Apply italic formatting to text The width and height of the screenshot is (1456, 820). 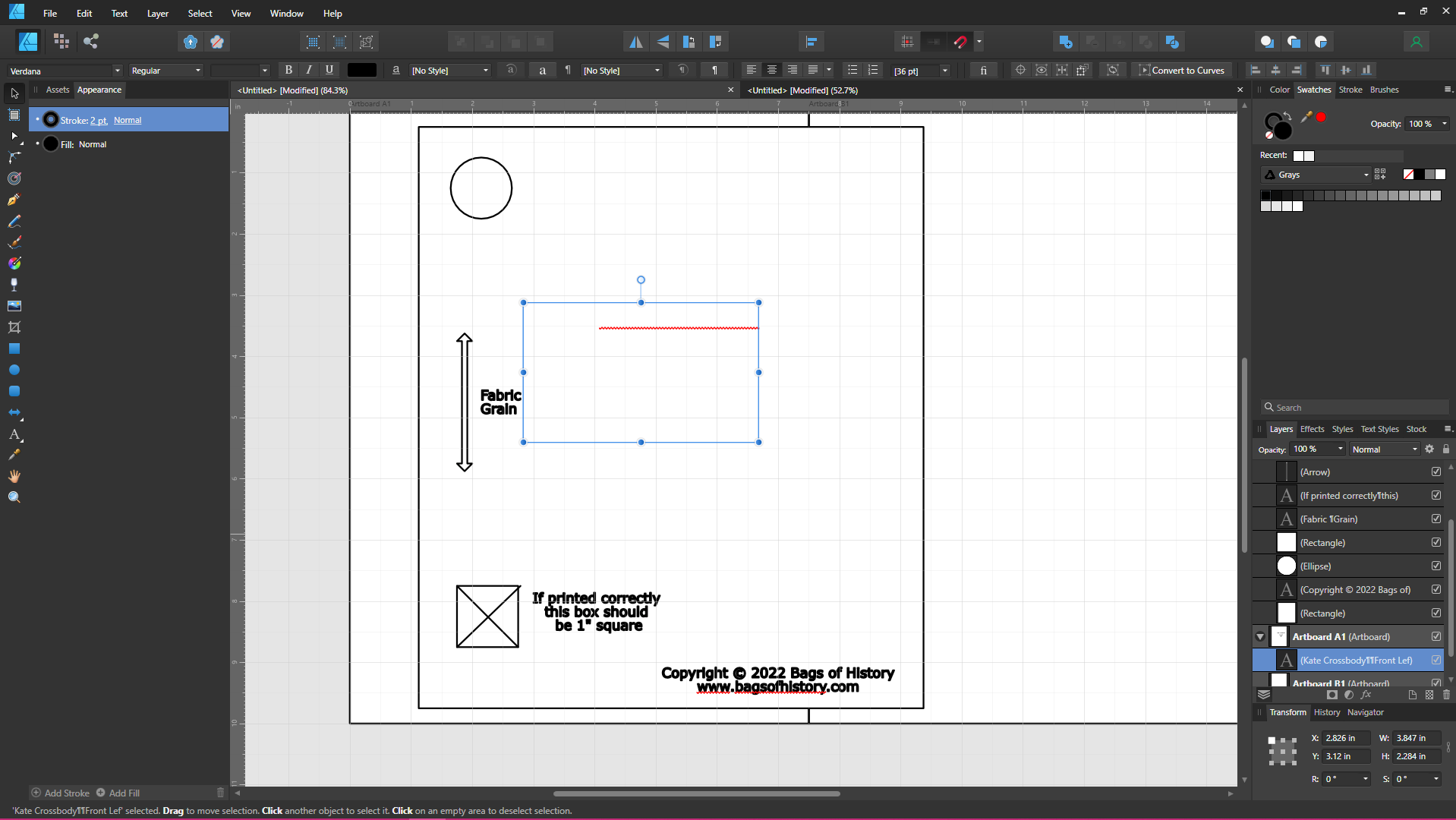tap(309, 70)
